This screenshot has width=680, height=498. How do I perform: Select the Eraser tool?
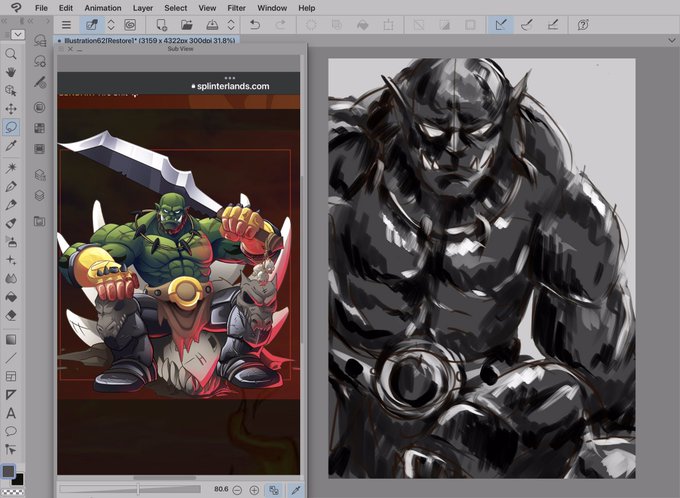pyautogui.click(x=11, y=315)
